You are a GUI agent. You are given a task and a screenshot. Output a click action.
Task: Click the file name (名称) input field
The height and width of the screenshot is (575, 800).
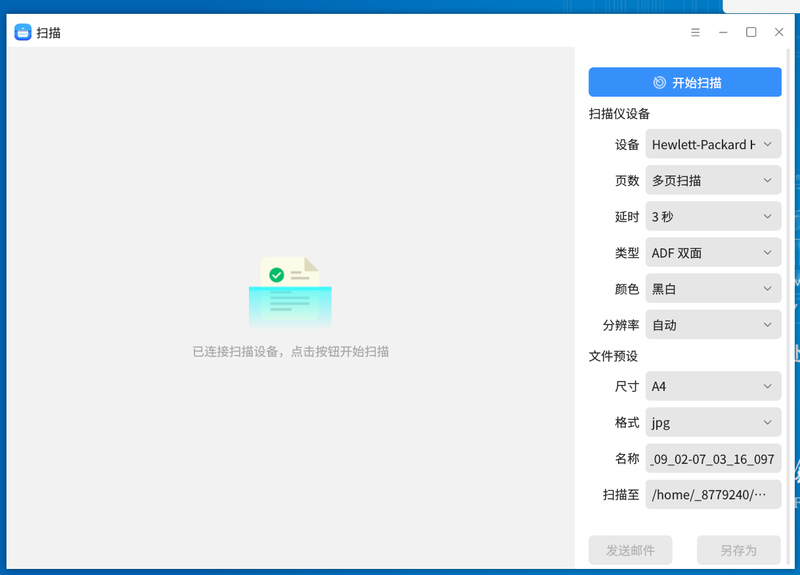[713, 458]
